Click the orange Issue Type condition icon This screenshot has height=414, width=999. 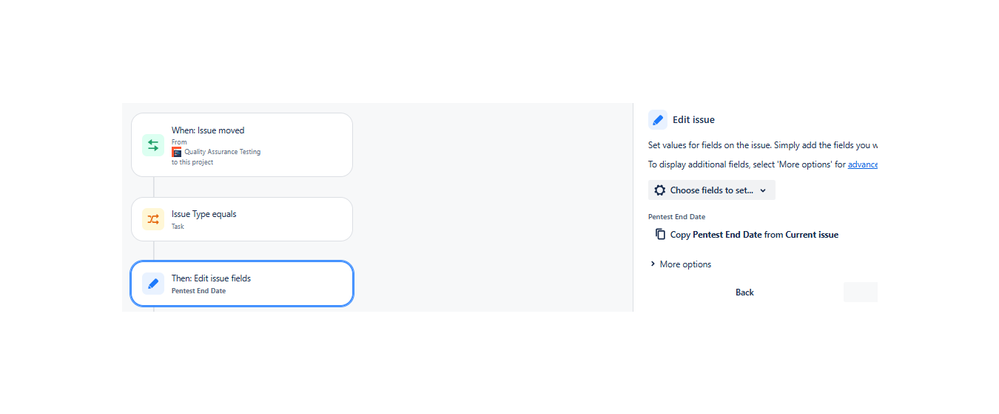point(153,220)
